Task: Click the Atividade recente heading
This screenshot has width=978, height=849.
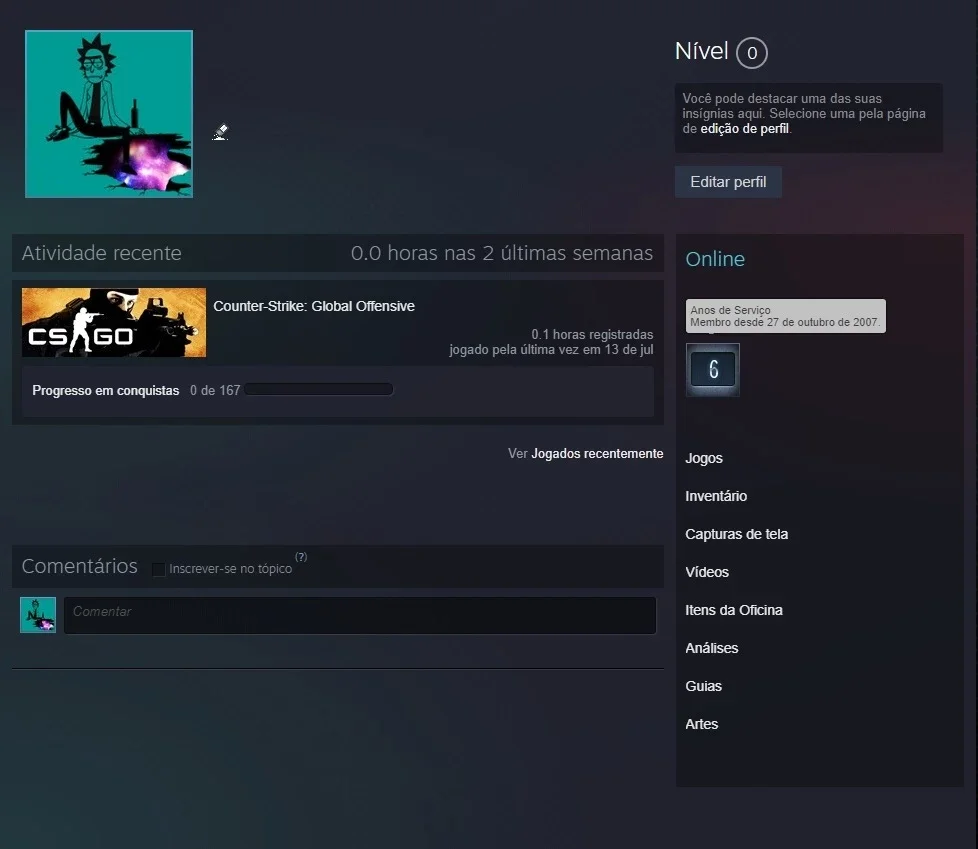Action: (x=102, y=253)
